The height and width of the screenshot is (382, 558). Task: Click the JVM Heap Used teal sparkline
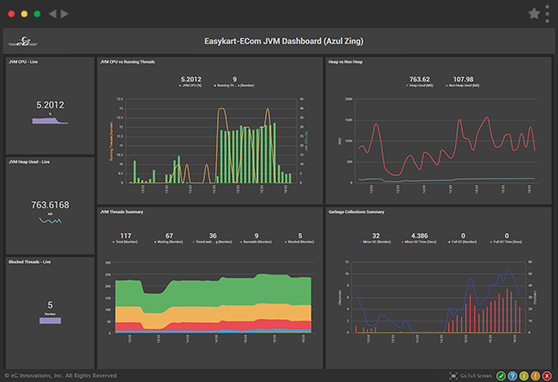50,221
